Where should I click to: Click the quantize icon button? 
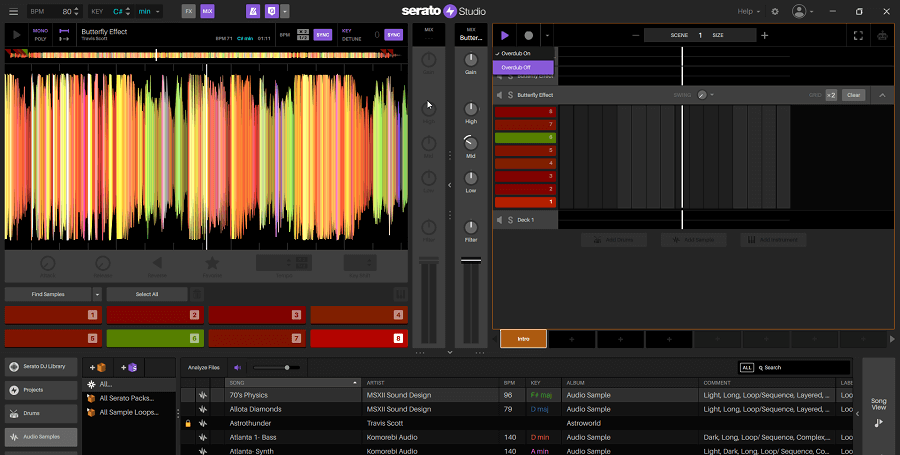271,11
